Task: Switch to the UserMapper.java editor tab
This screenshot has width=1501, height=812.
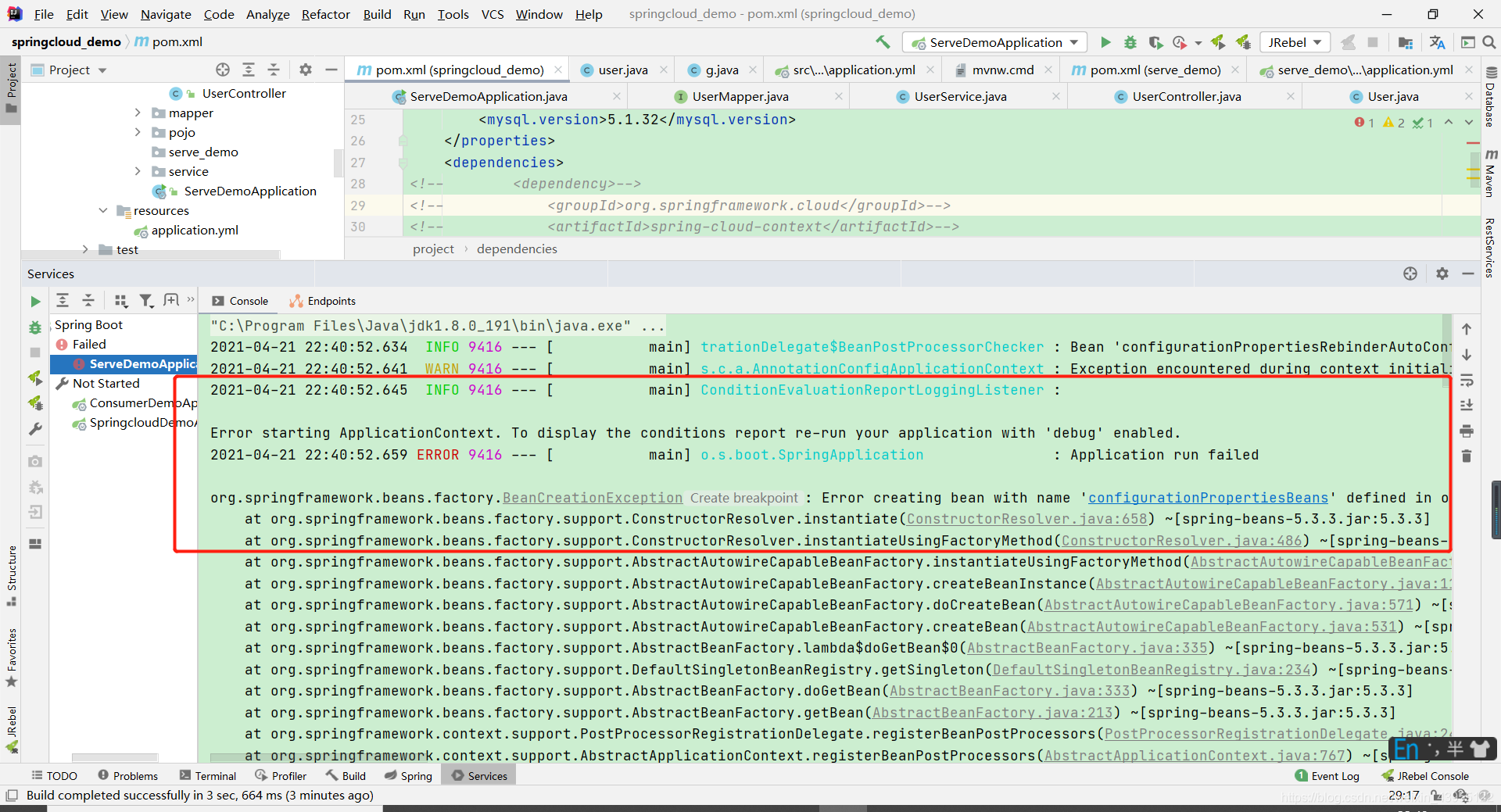Action: 740,96
